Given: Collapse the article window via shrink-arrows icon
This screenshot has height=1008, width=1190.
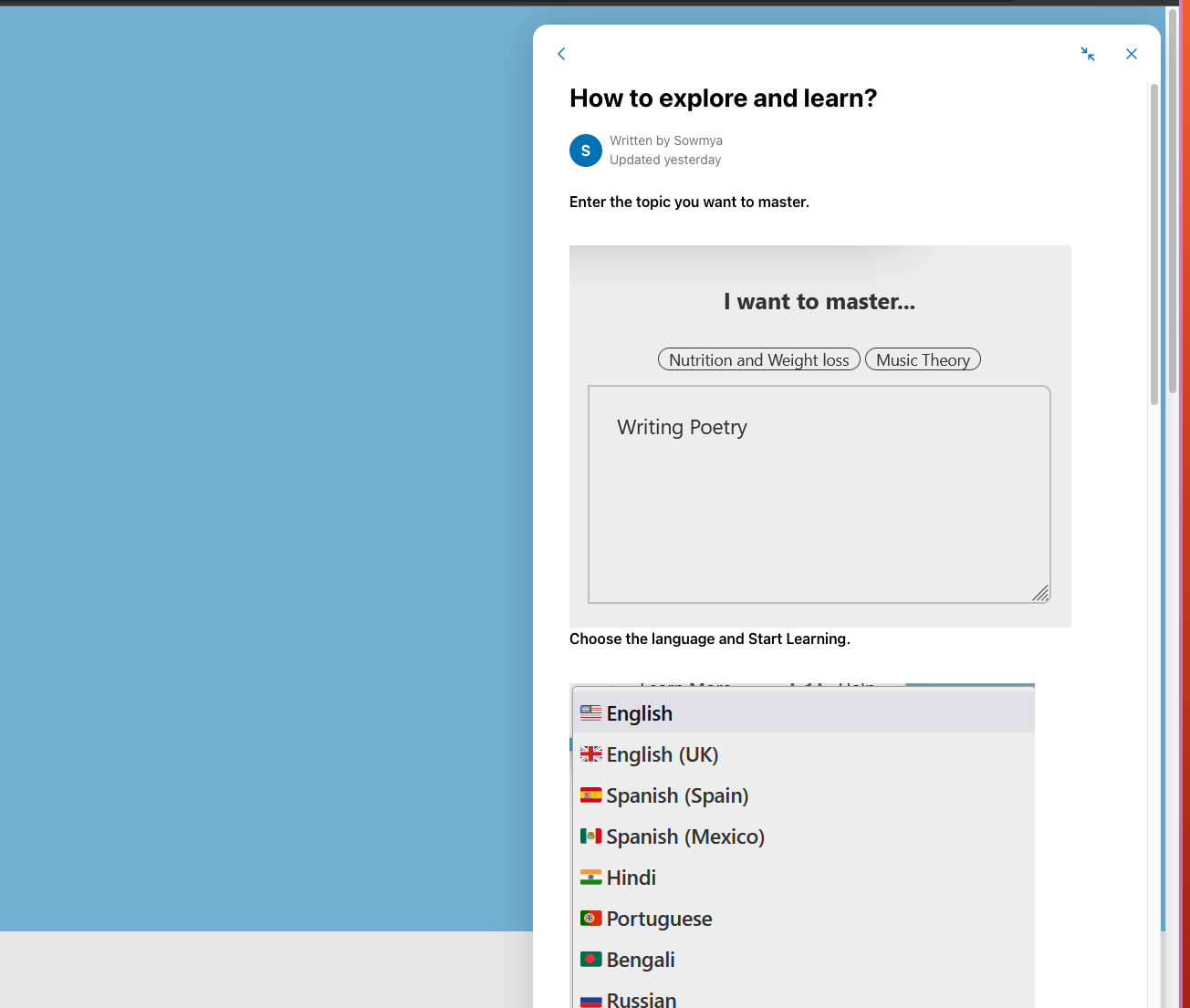Looking at the screenshot, I should pyautogui.click(x=1088, y=54).
